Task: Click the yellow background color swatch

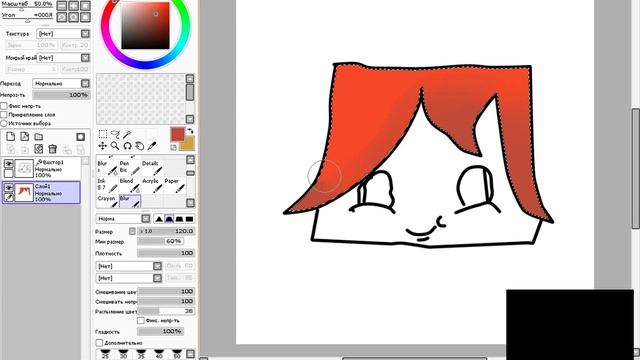Action: point(189,144)
